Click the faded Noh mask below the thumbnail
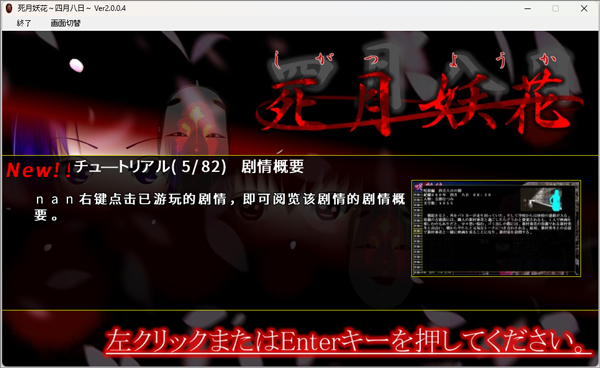 pos(377,264)
